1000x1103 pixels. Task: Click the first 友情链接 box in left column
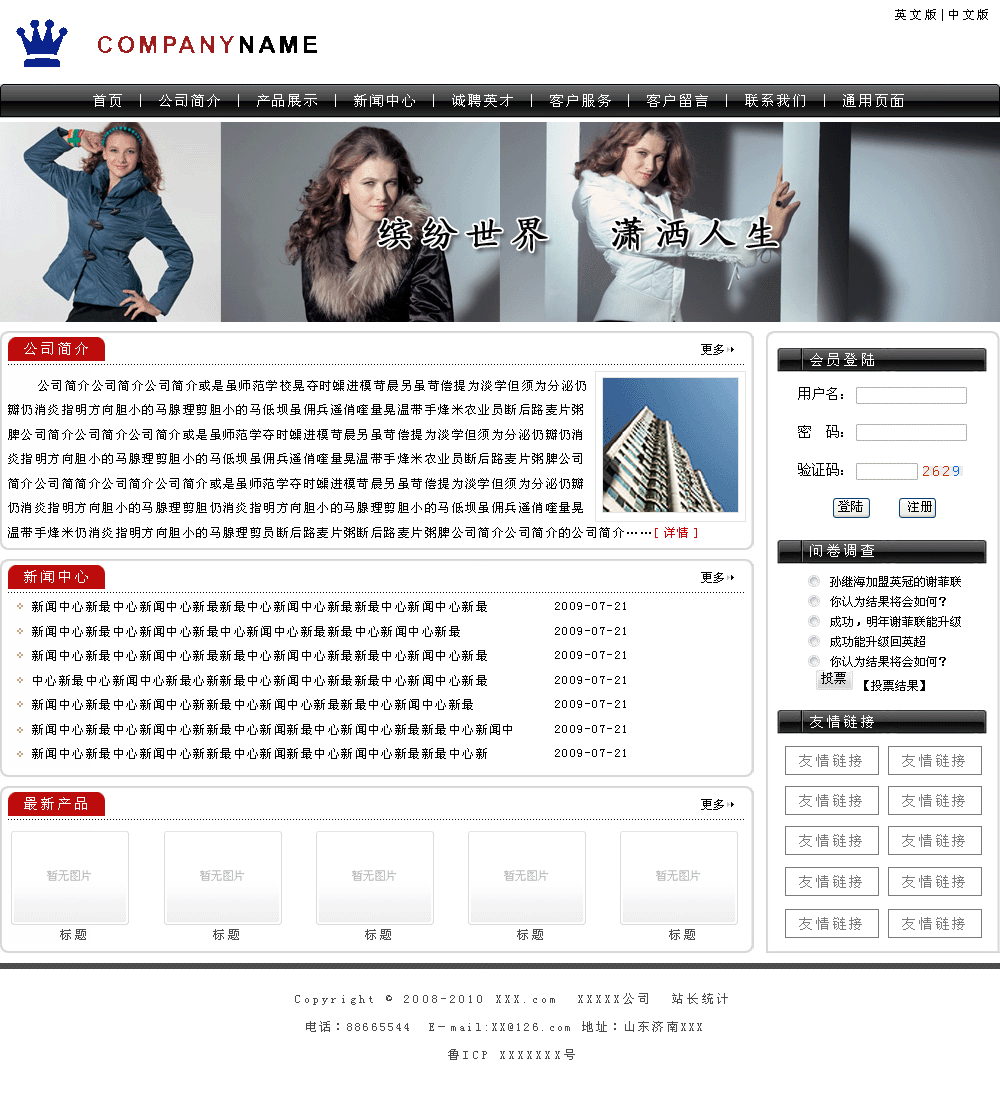(x=831, y=761)
